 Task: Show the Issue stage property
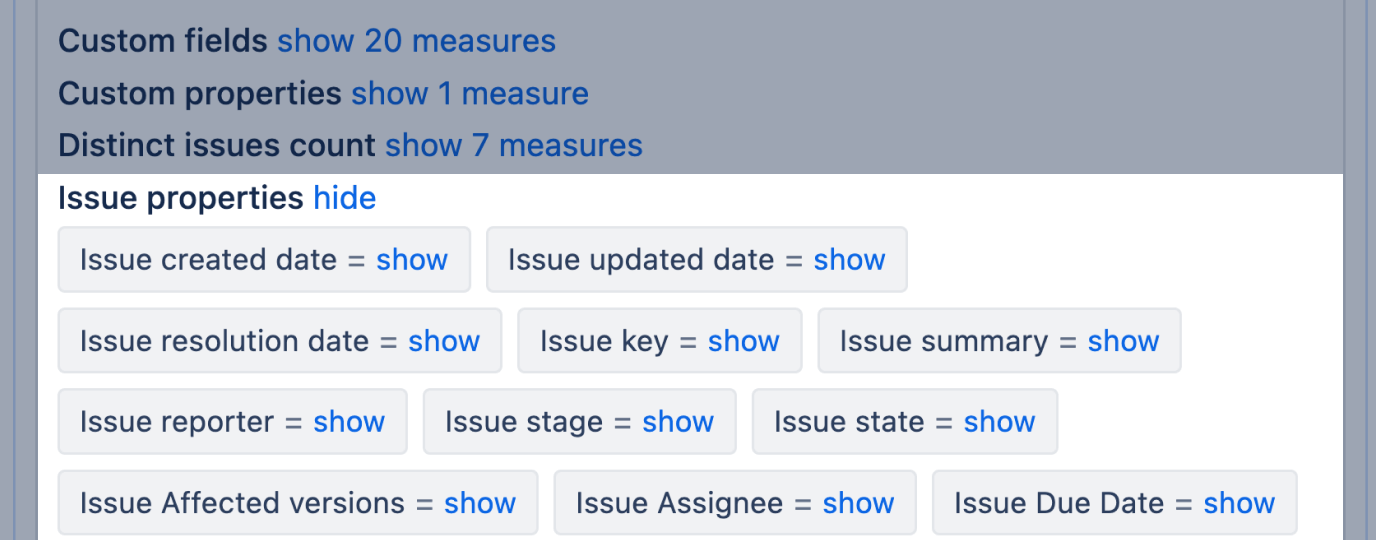coord(678,422)
